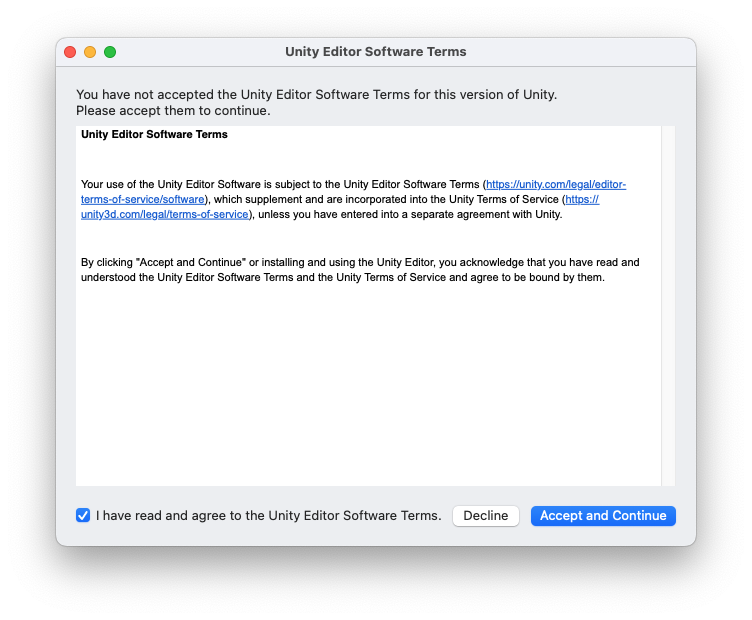Click 'I have read and agree' label text
This screenshot has width=752, height=620.
click(269, 515)
